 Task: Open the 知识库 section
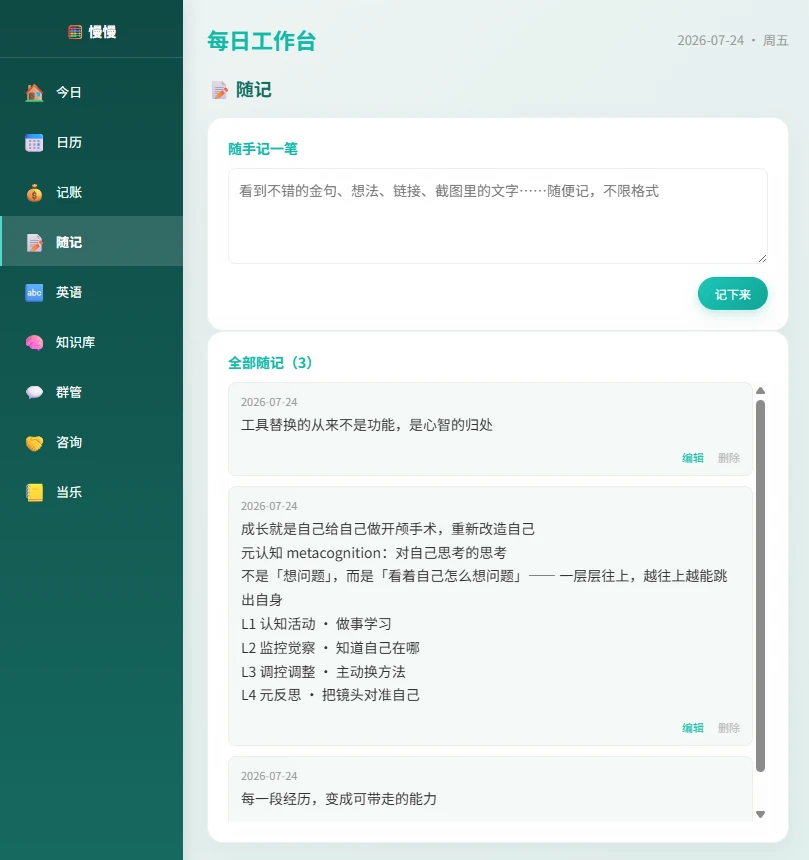(x=92, y=342)
